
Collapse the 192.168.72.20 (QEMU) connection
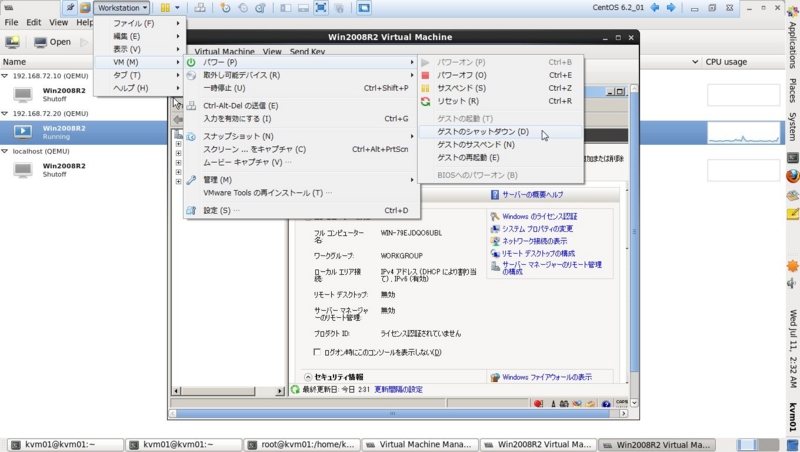click(x=5, y=113)
